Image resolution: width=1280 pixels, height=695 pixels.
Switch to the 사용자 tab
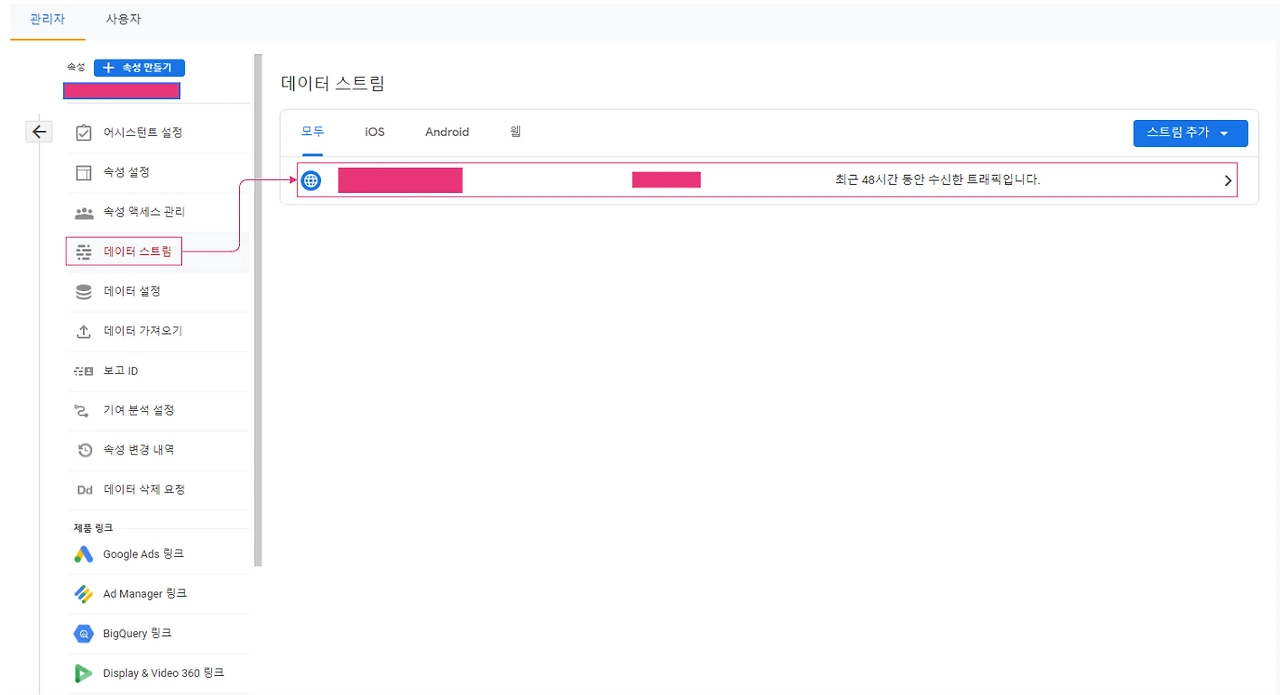[x=122, y=17]
